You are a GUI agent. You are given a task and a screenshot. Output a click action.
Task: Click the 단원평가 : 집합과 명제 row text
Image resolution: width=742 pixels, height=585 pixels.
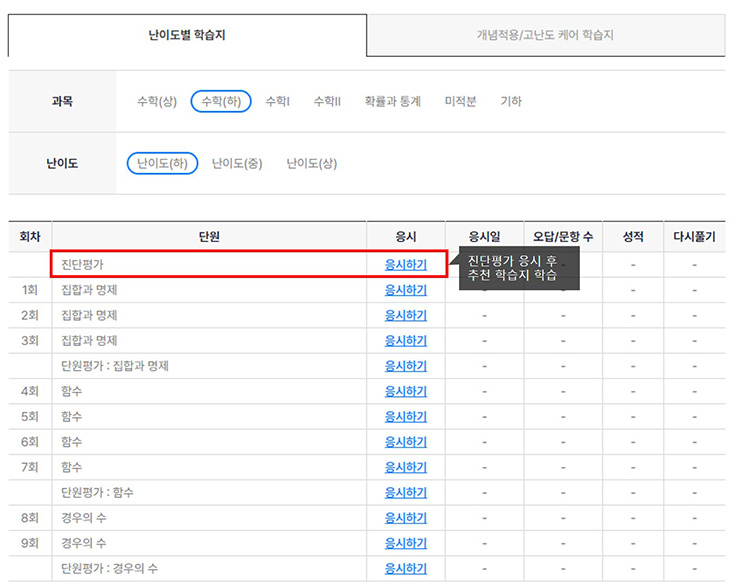pos(115,366)
